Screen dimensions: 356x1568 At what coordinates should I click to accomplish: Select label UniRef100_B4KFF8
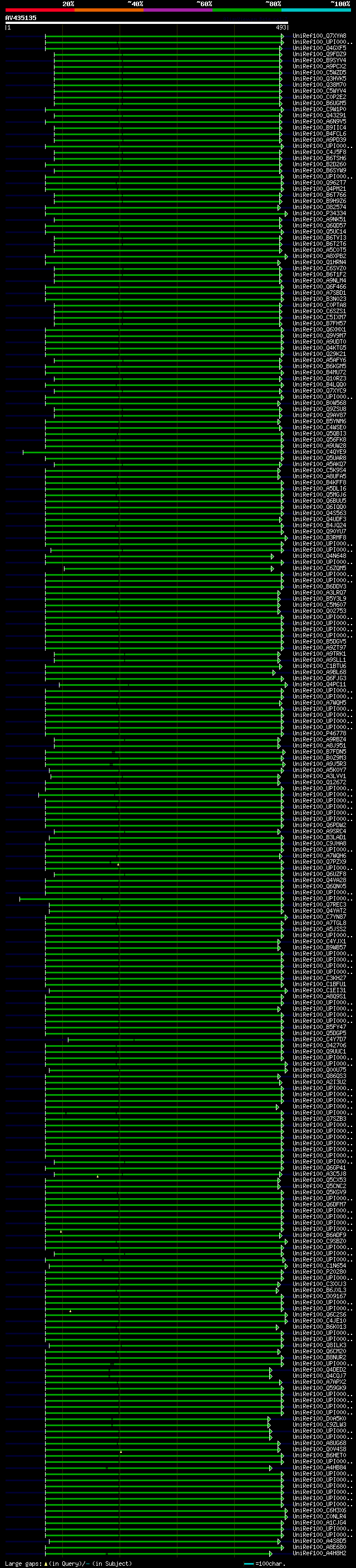(x=319, y=483)
